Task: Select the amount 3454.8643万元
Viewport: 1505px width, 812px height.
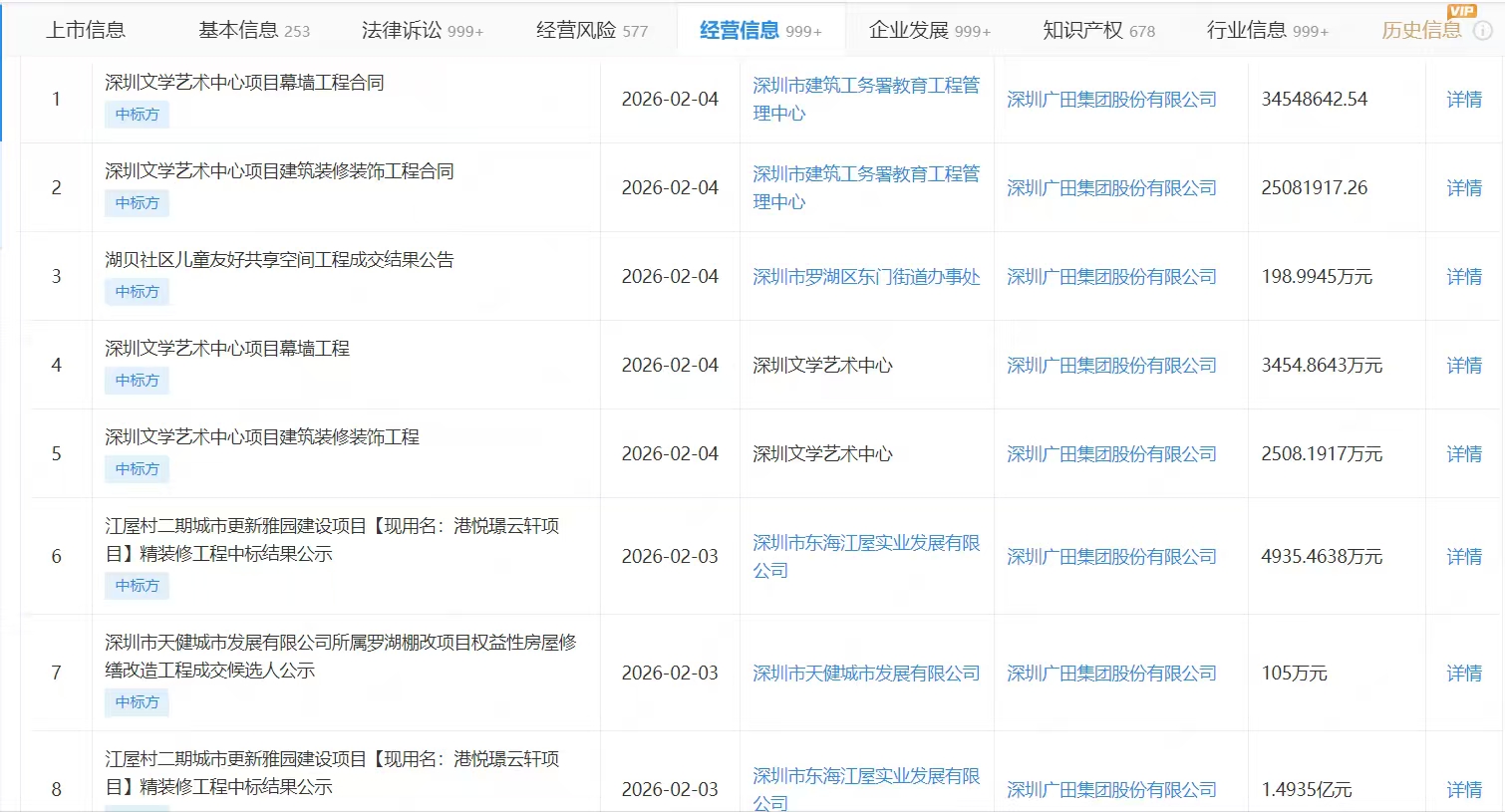Action: pyautogui.click(x=1322, y=365)
